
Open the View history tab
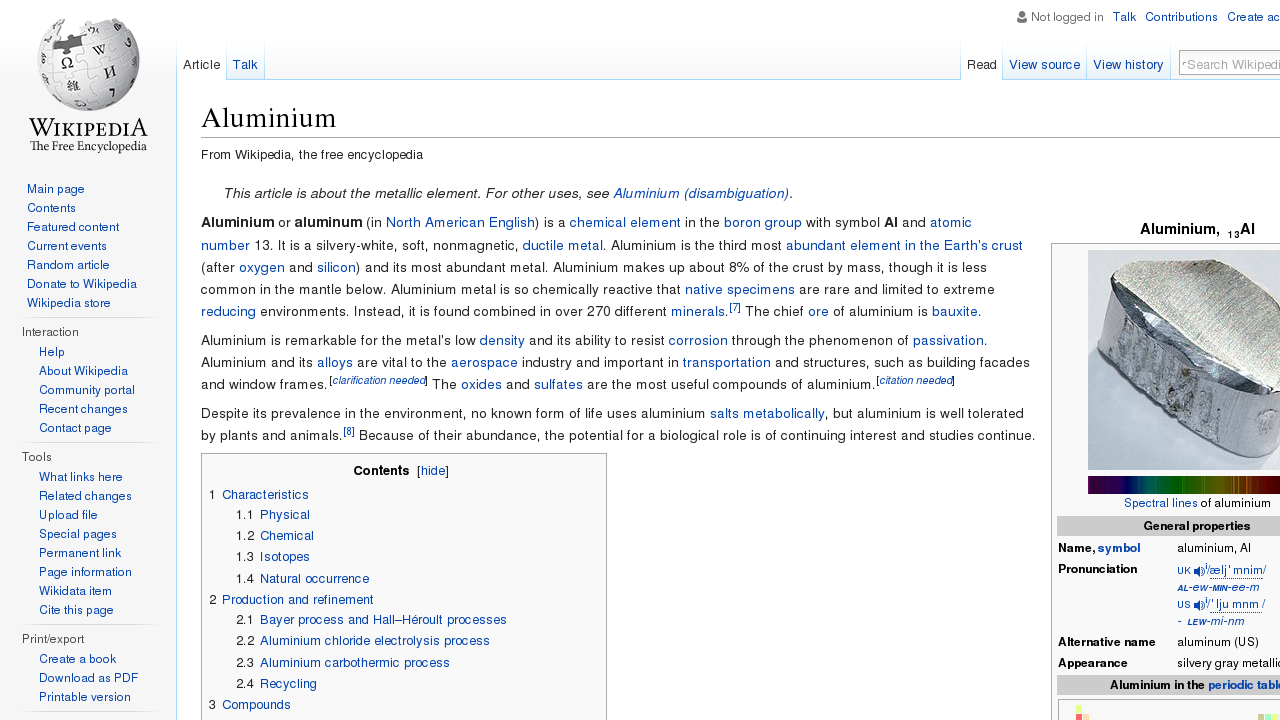click(x=1128, y=65)
